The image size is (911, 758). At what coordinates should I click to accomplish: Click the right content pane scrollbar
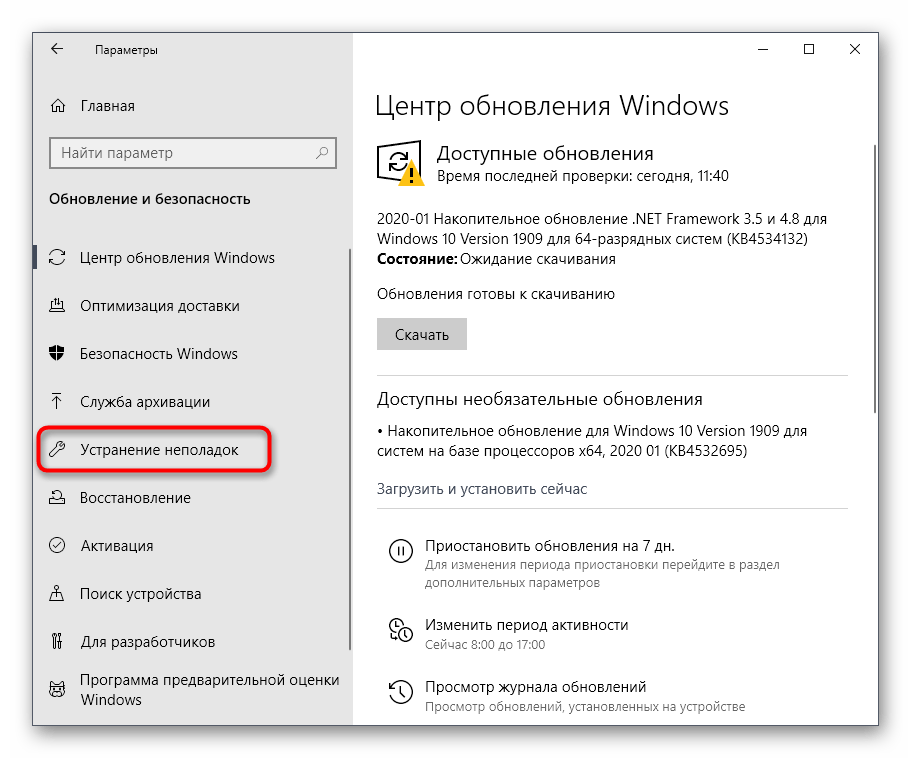point(876,280)
